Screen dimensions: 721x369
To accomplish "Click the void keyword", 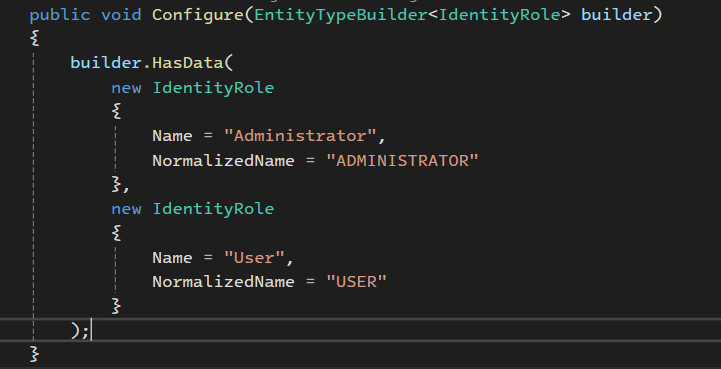I will (121, 15).
